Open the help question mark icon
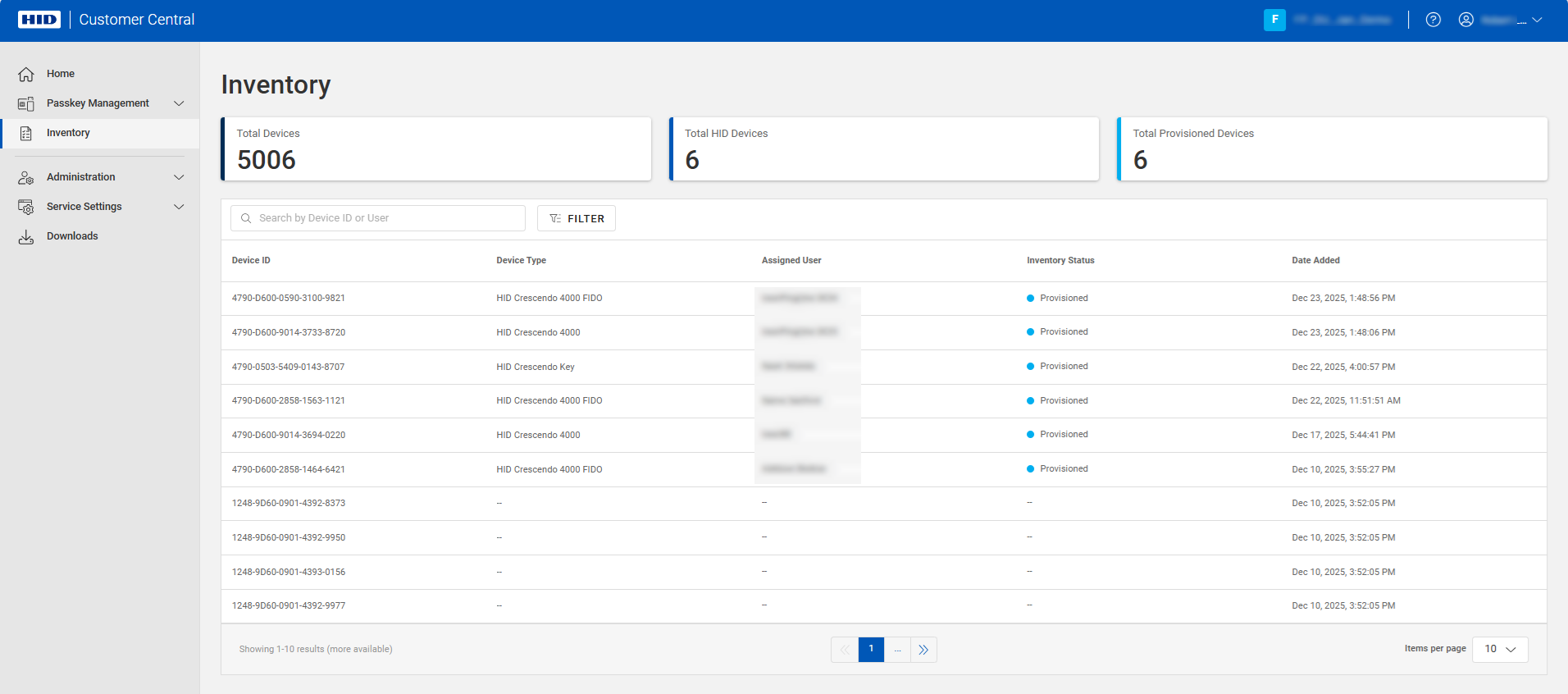Viewport: 1568px width, 694px height. (1433, 20)
